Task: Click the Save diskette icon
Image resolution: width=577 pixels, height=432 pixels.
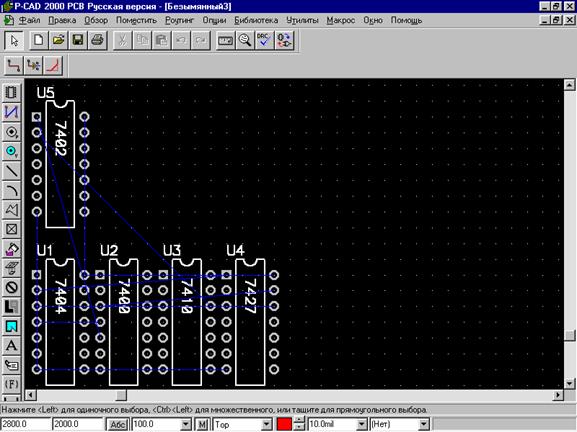Action: click(78, 40)
